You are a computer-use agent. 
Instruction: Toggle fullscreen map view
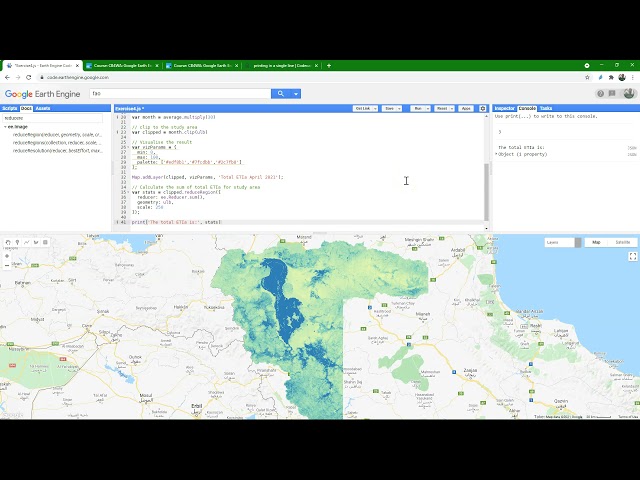click(x=633, y=256)
